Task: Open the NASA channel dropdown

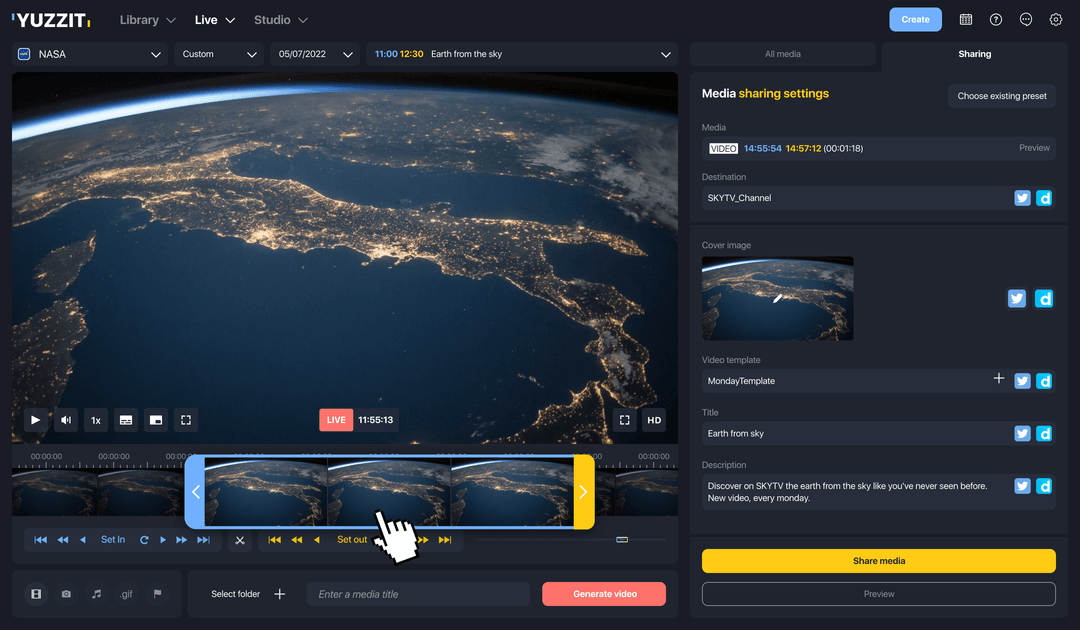Action: point(88,54)
